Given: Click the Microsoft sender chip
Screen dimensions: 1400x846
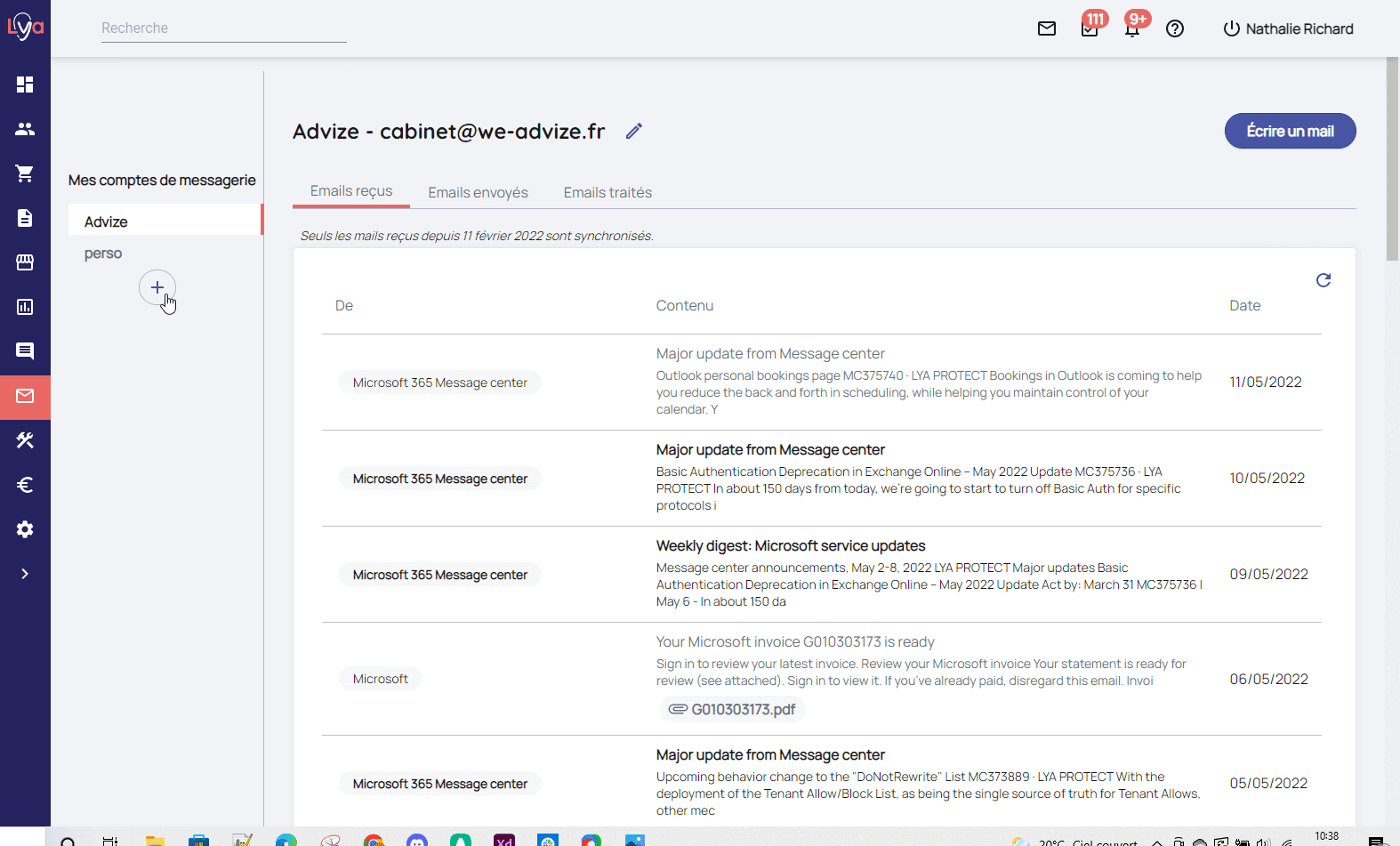Looking at the screenshot, I should pyautogui.click(x=381, y=679).
